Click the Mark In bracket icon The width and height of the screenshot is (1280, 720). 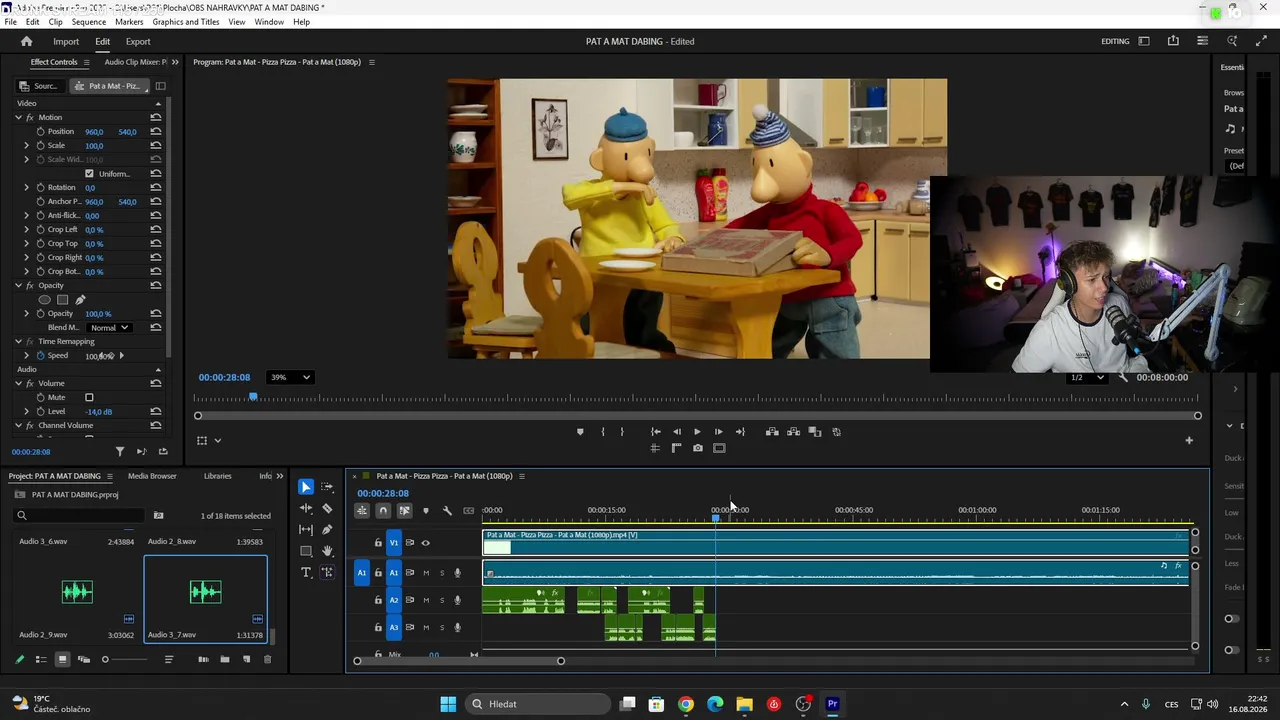[x=602, y=432]
